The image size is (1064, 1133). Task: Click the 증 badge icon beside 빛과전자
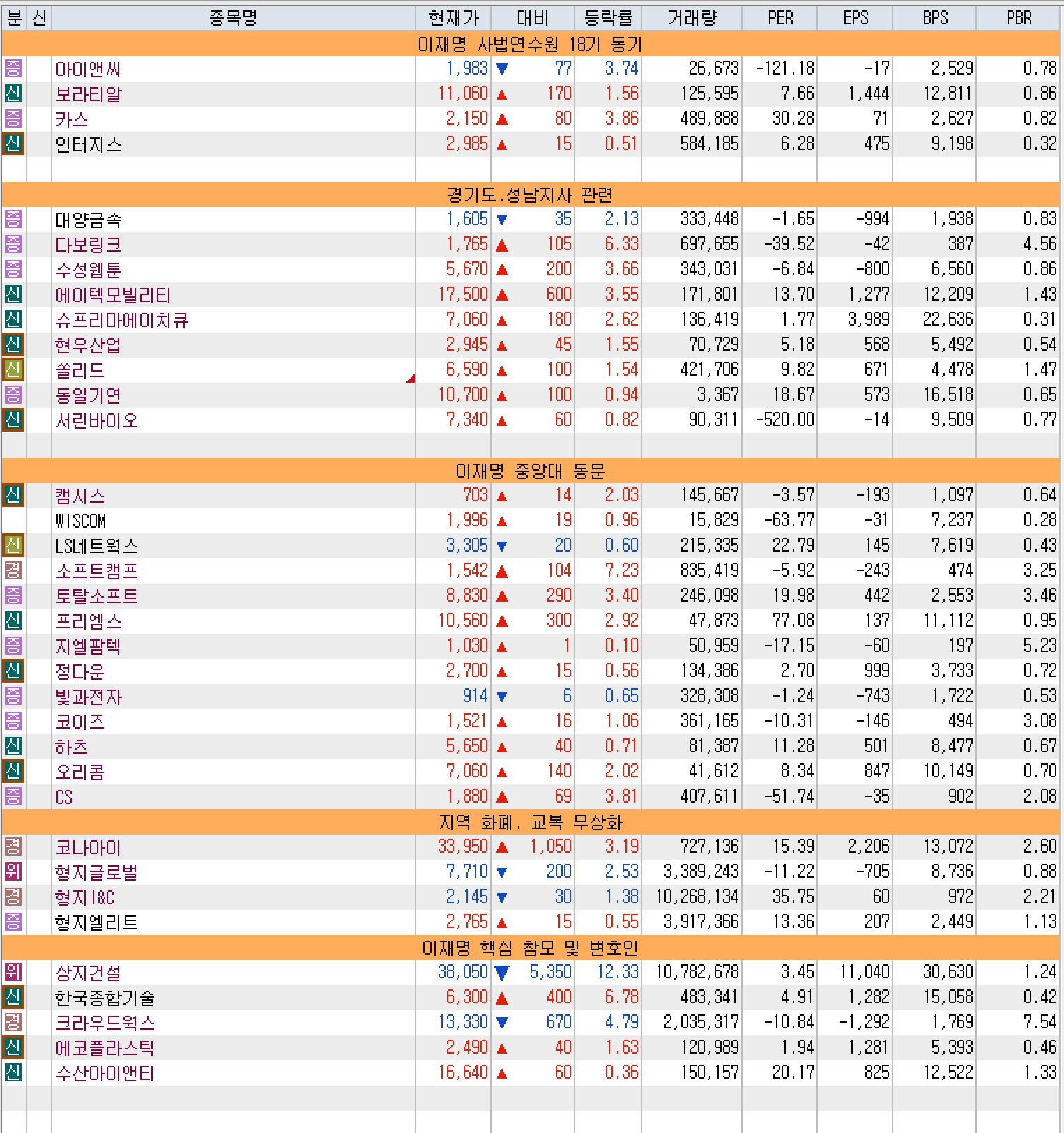coord(13,697)
